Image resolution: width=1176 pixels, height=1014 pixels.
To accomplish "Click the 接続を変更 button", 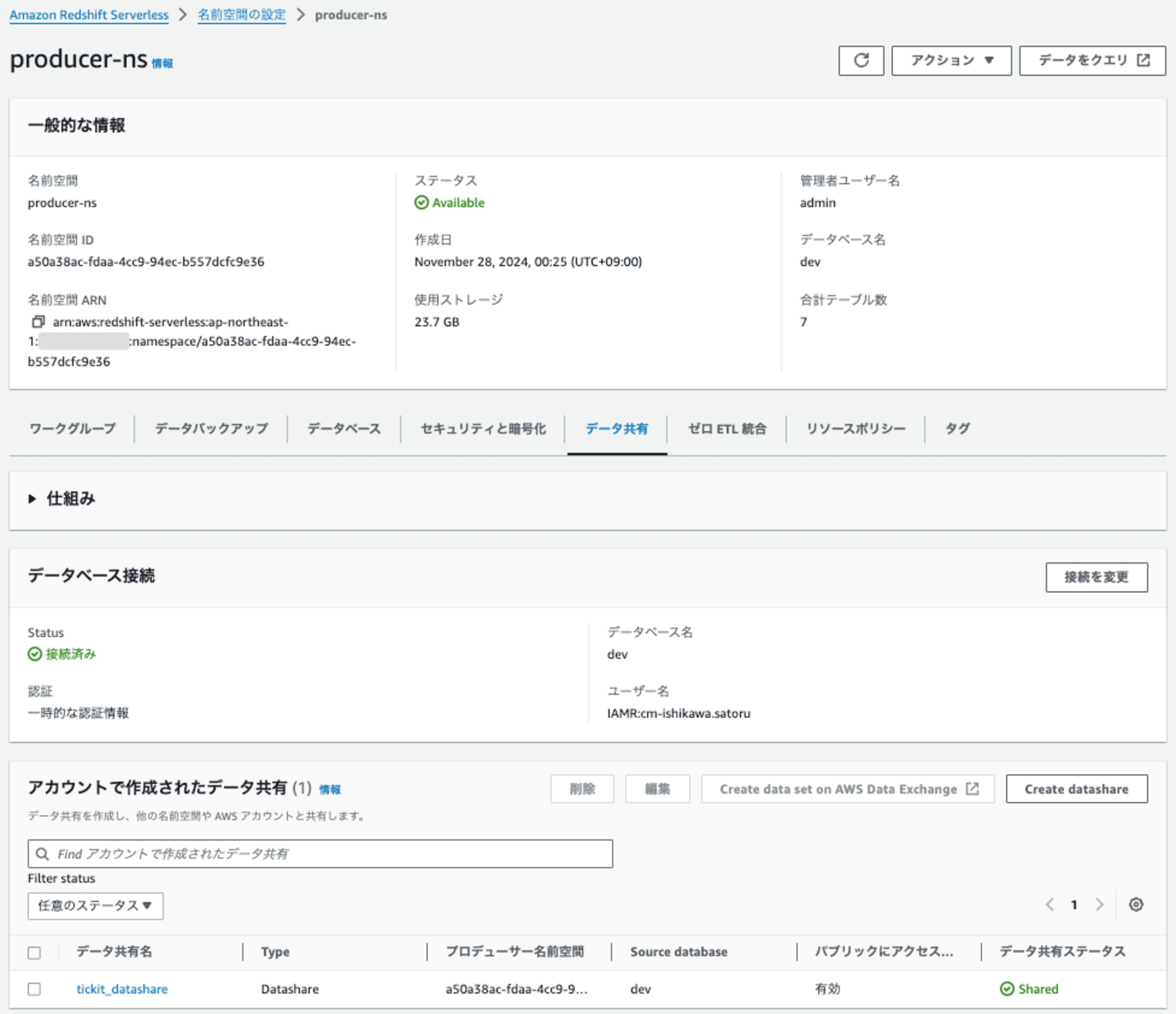I will pyautogui.click(x=1096, y=577).
